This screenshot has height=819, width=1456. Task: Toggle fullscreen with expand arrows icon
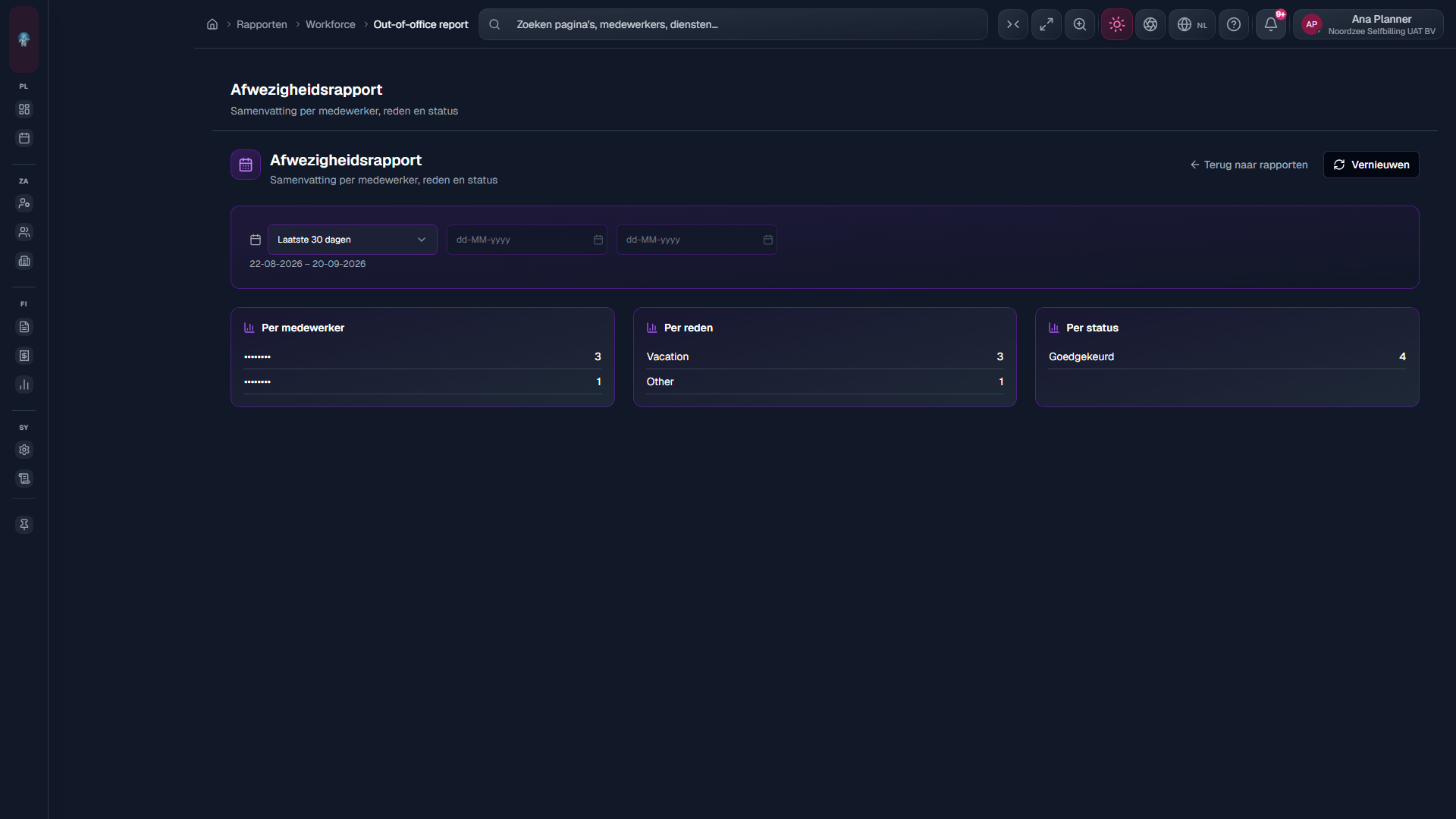click(1046, 24)
